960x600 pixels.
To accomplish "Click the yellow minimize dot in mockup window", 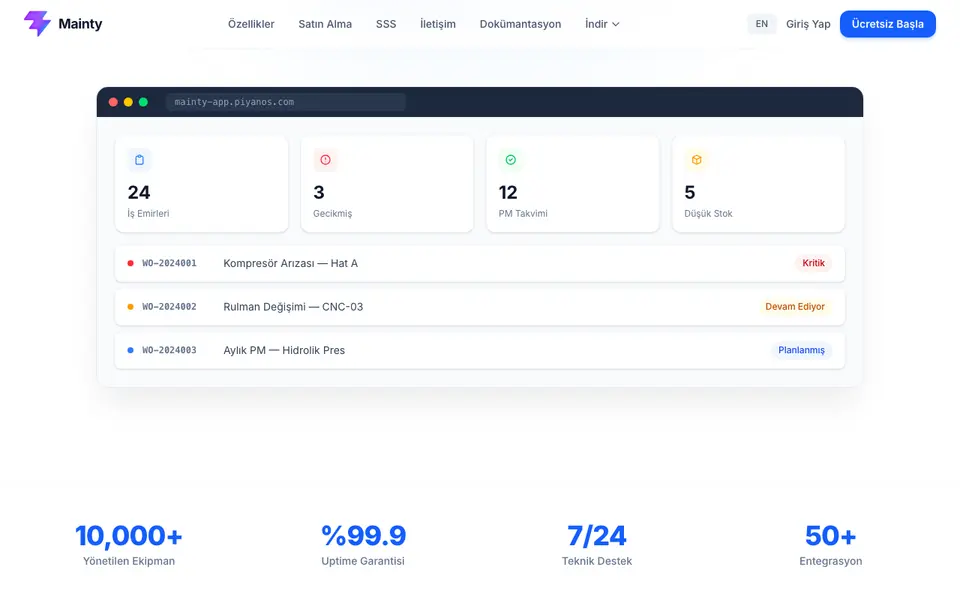I will 128,102.
